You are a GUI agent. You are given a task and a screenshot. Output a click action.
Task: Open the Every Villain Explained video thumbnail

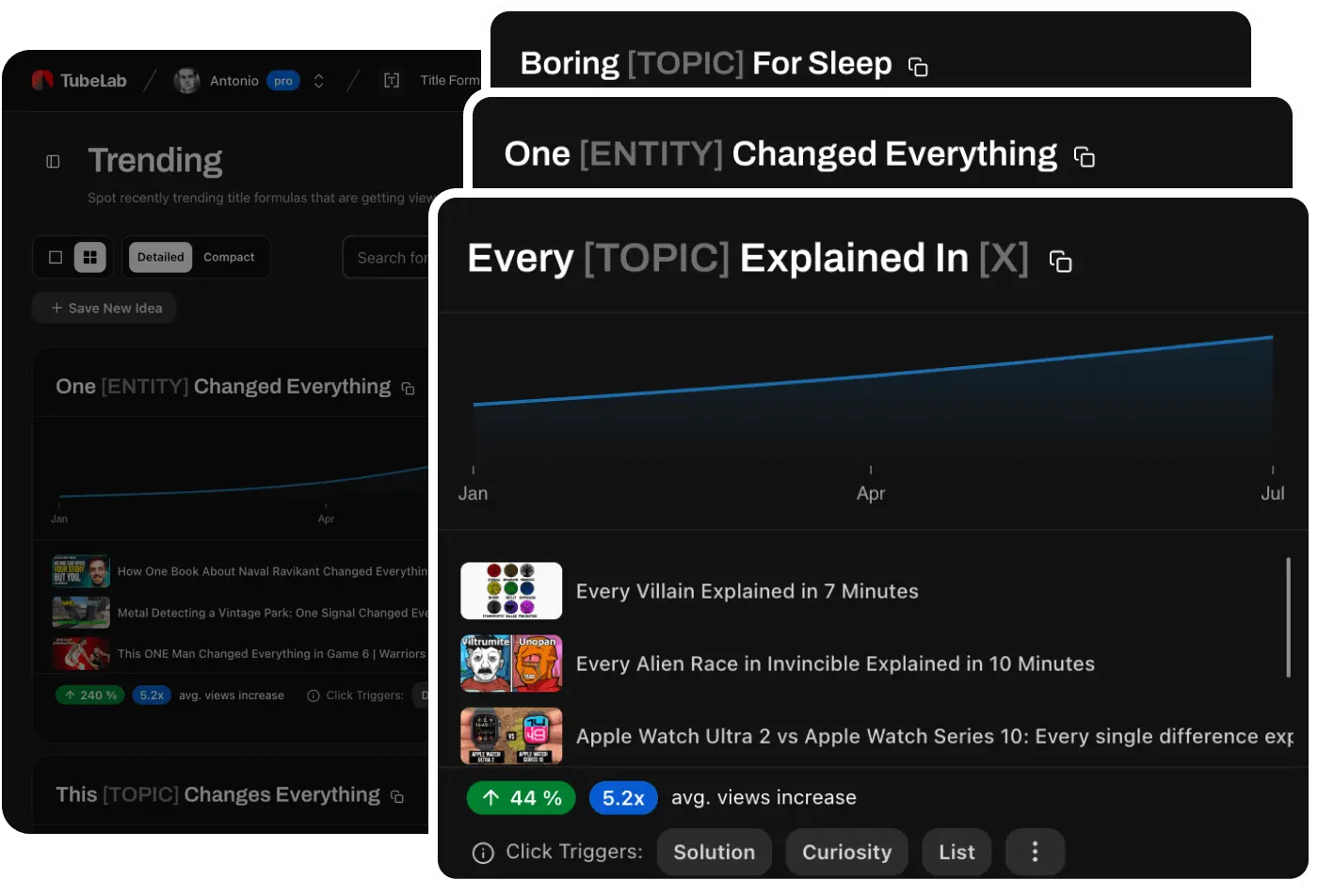(511, 591)
